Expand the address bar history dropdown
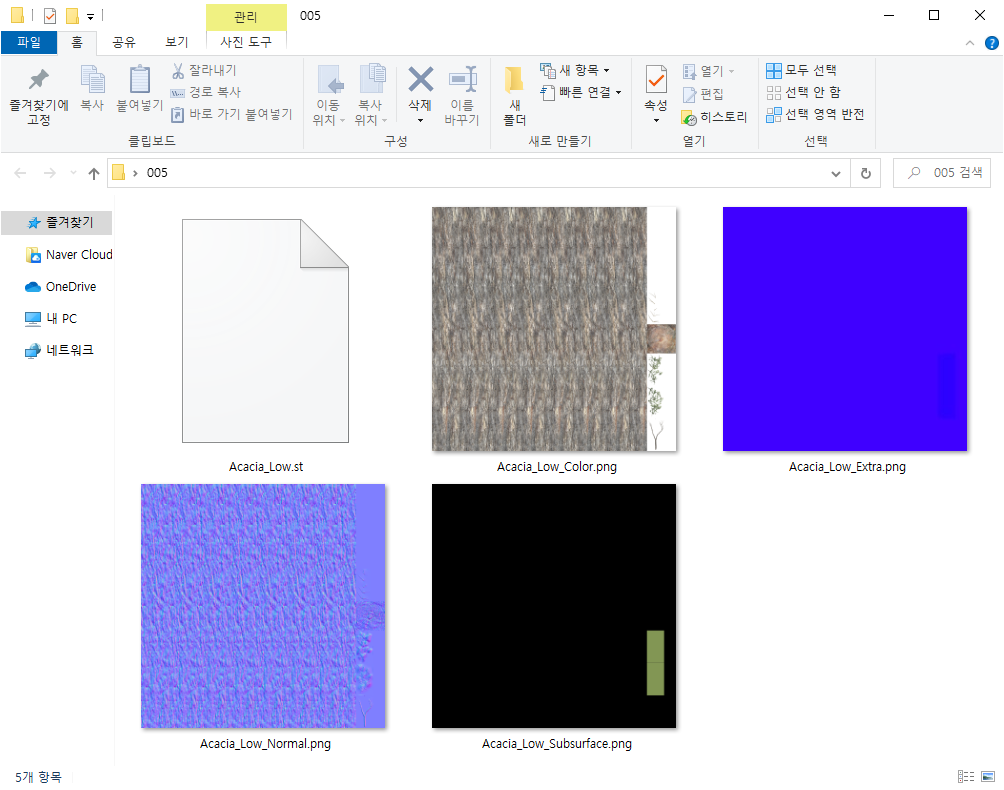1004x790 pixels. (836, 173)
